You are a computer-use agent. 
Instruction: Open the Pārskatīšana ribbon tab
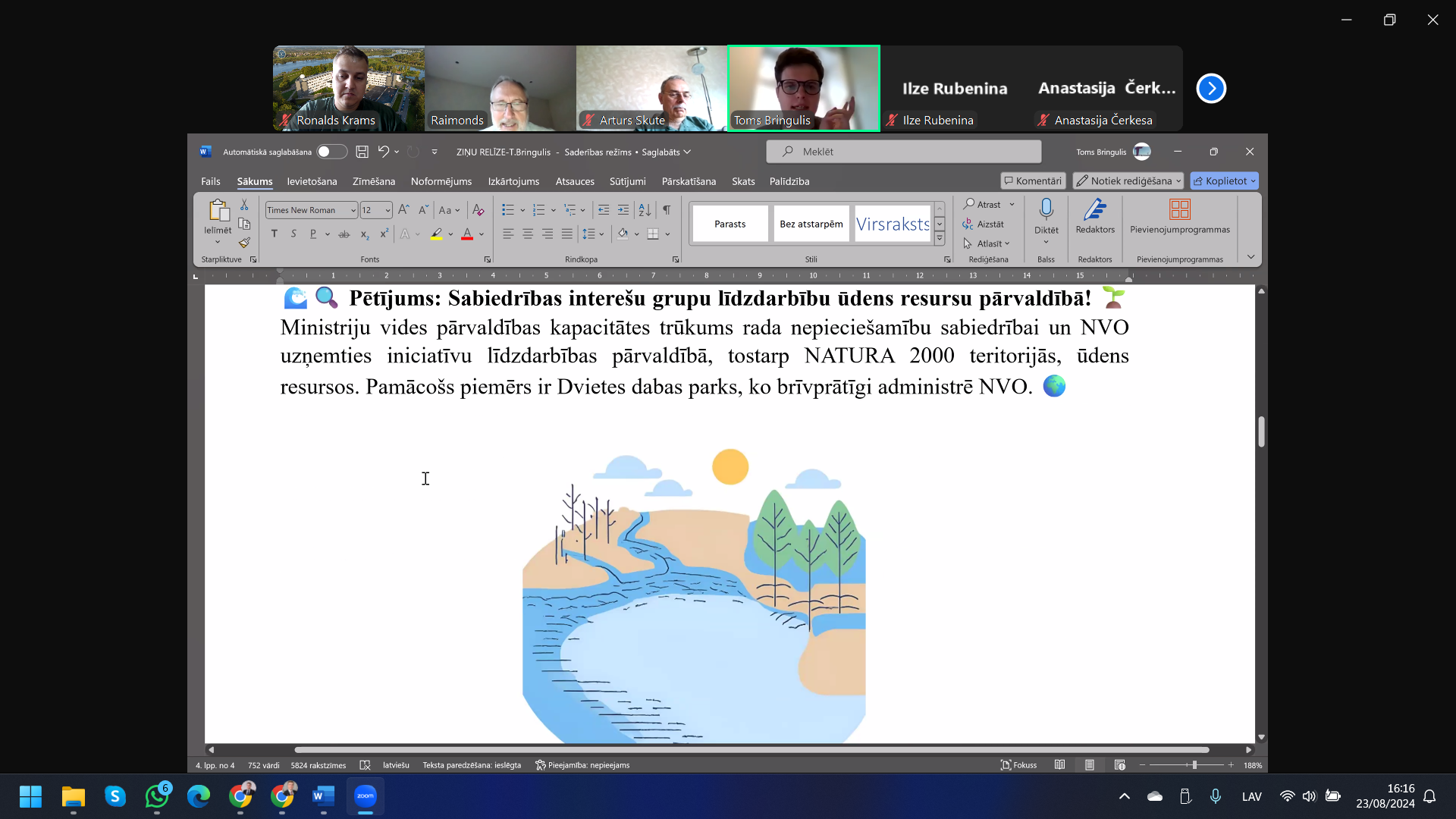coord(688,181)
